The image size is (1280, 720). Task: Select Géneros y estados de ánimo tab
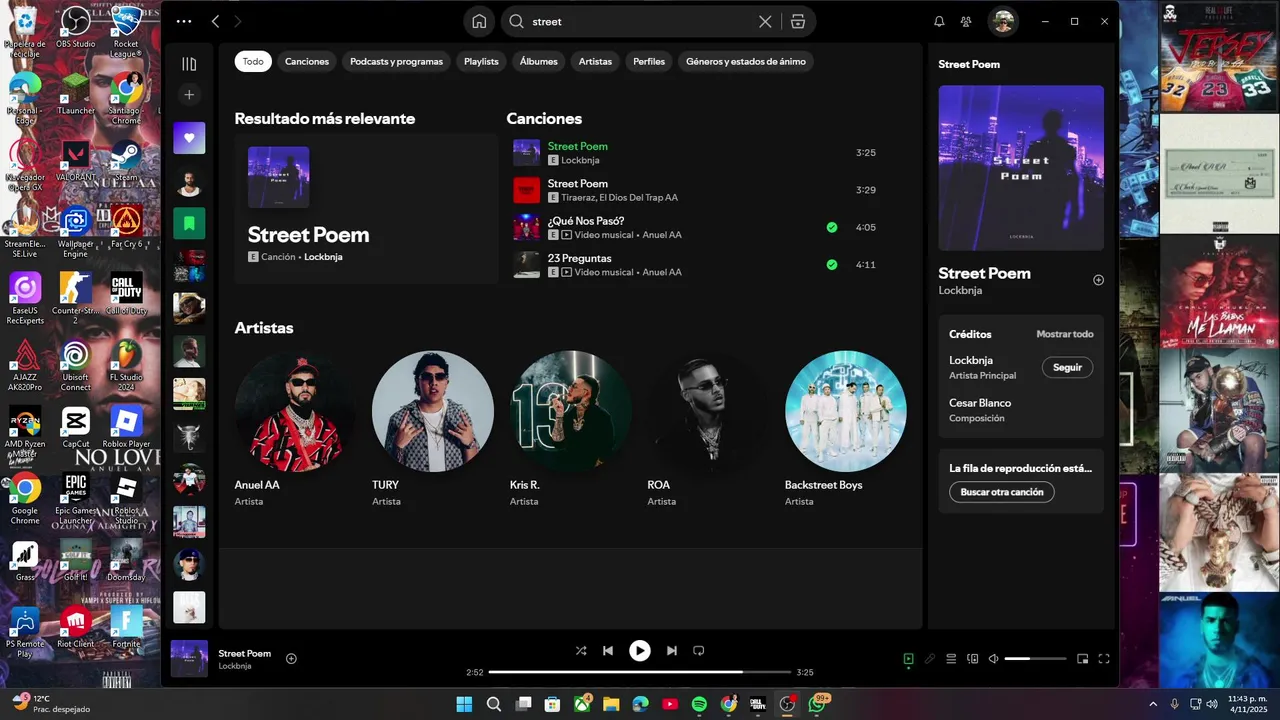point(746,61)
